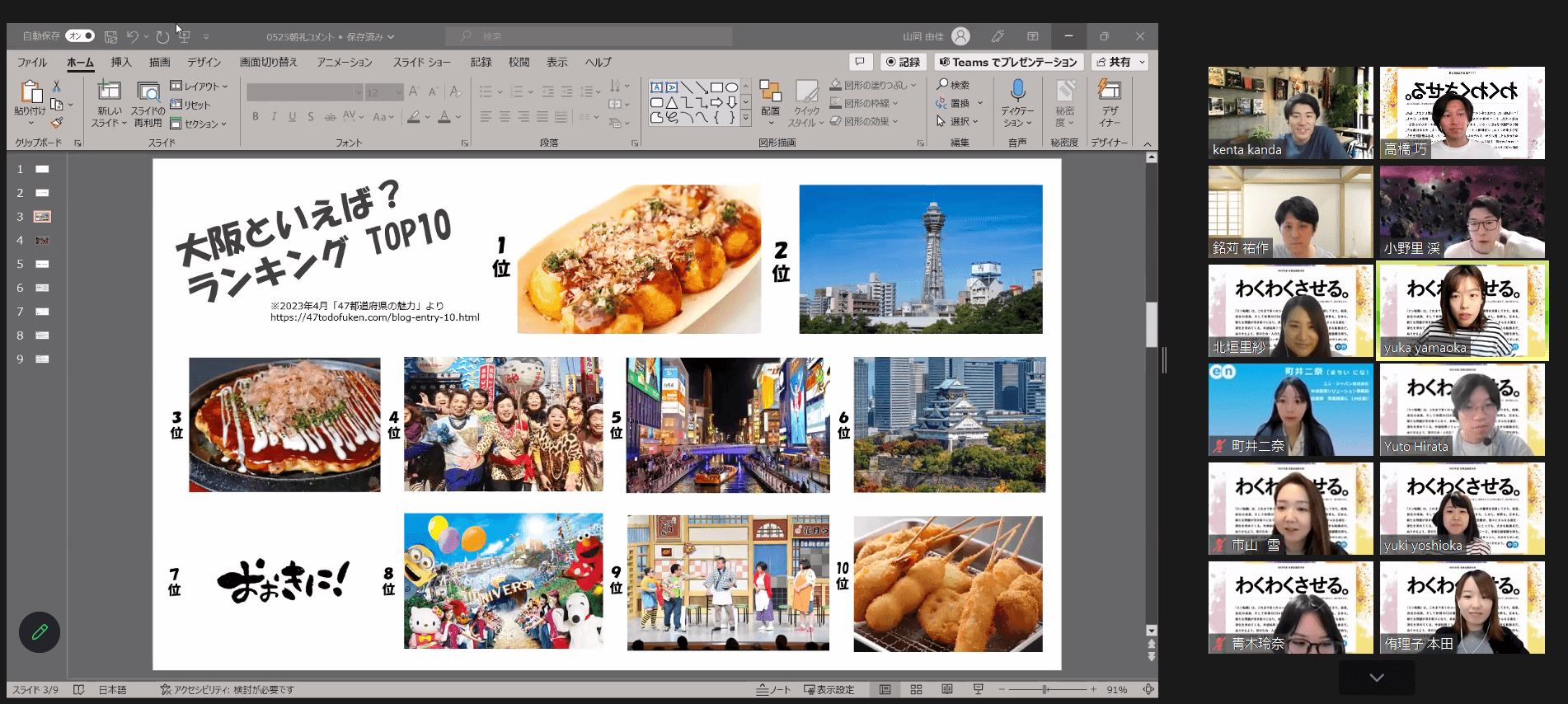This screenshot has height=704, width=1568.
Task: Toggle the AutoSave (自動保存) switch
Action: click(80, 36)
